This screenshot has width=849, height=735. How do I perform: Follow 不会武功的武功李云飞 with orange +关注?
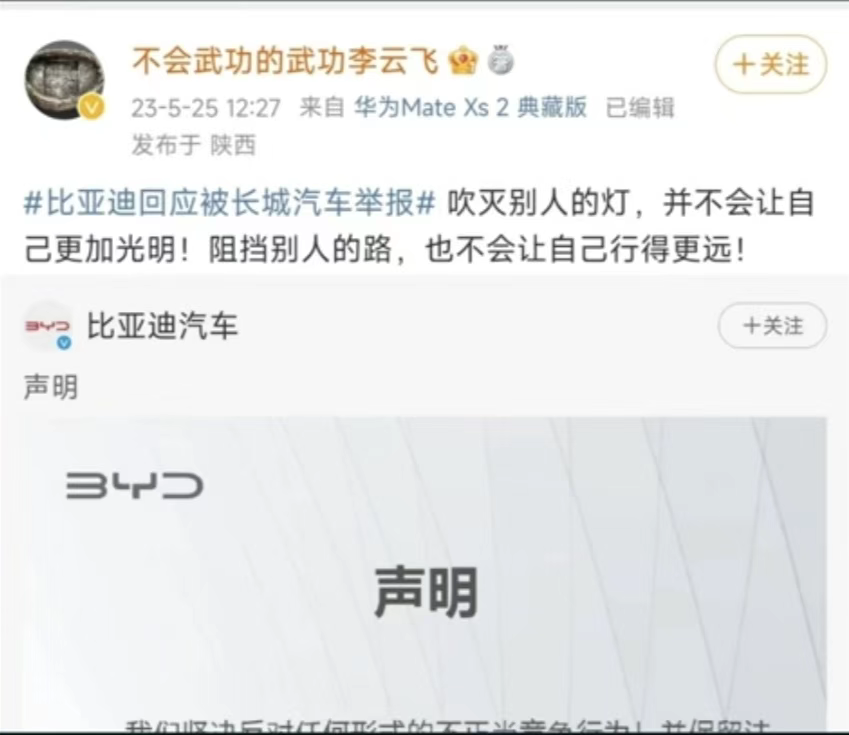point(771,64)
